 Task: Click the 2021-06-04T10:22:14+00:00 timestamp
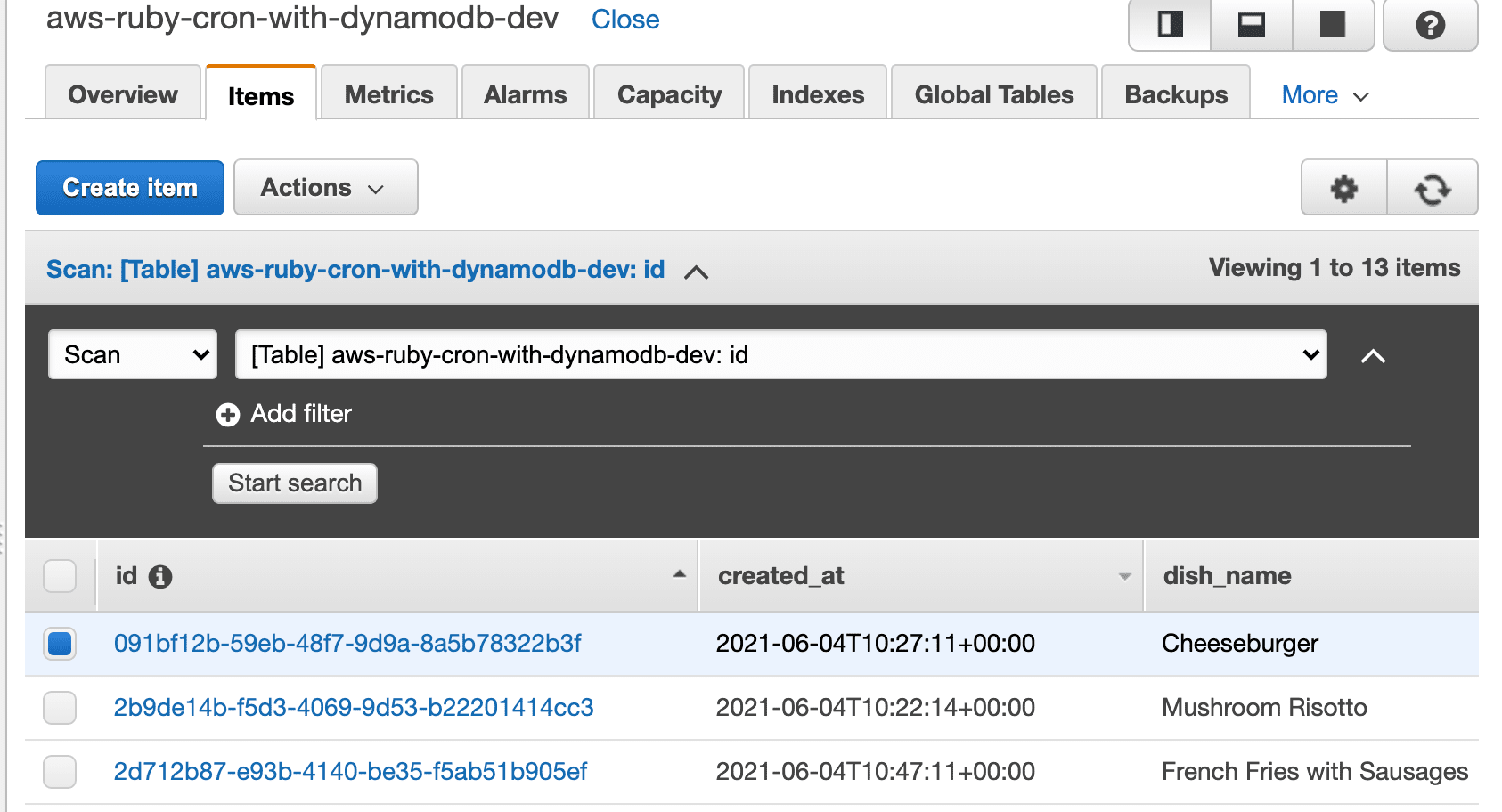click(x=876, y=708)
